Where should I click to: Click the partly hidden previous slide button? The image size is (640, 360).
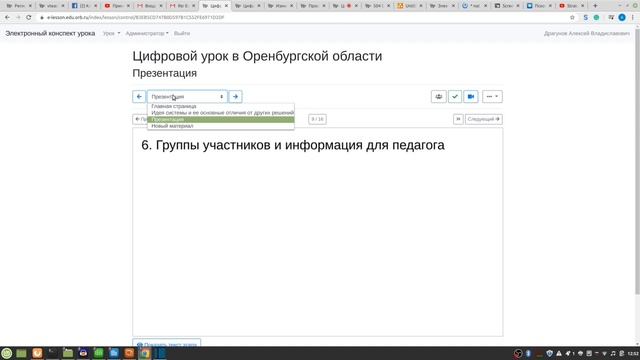pyautogui.click(x=140, y=119)
